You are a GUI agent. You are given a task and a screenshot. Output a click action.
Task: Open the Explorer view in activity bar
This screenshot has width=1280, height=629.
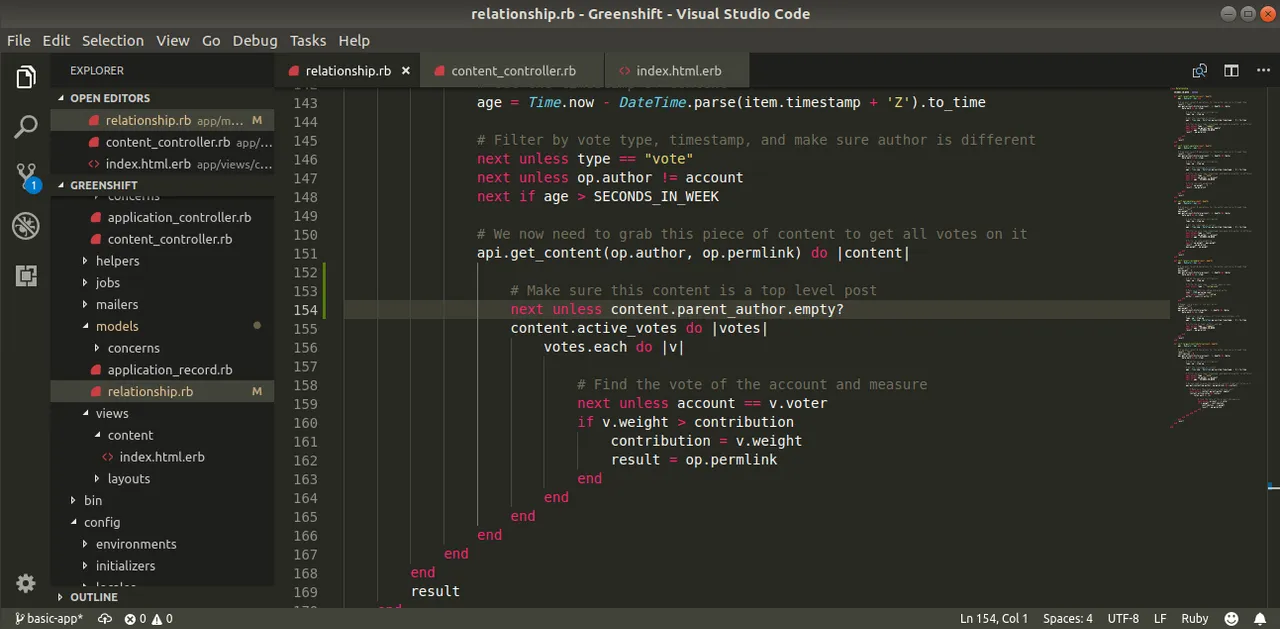point(26,77)
